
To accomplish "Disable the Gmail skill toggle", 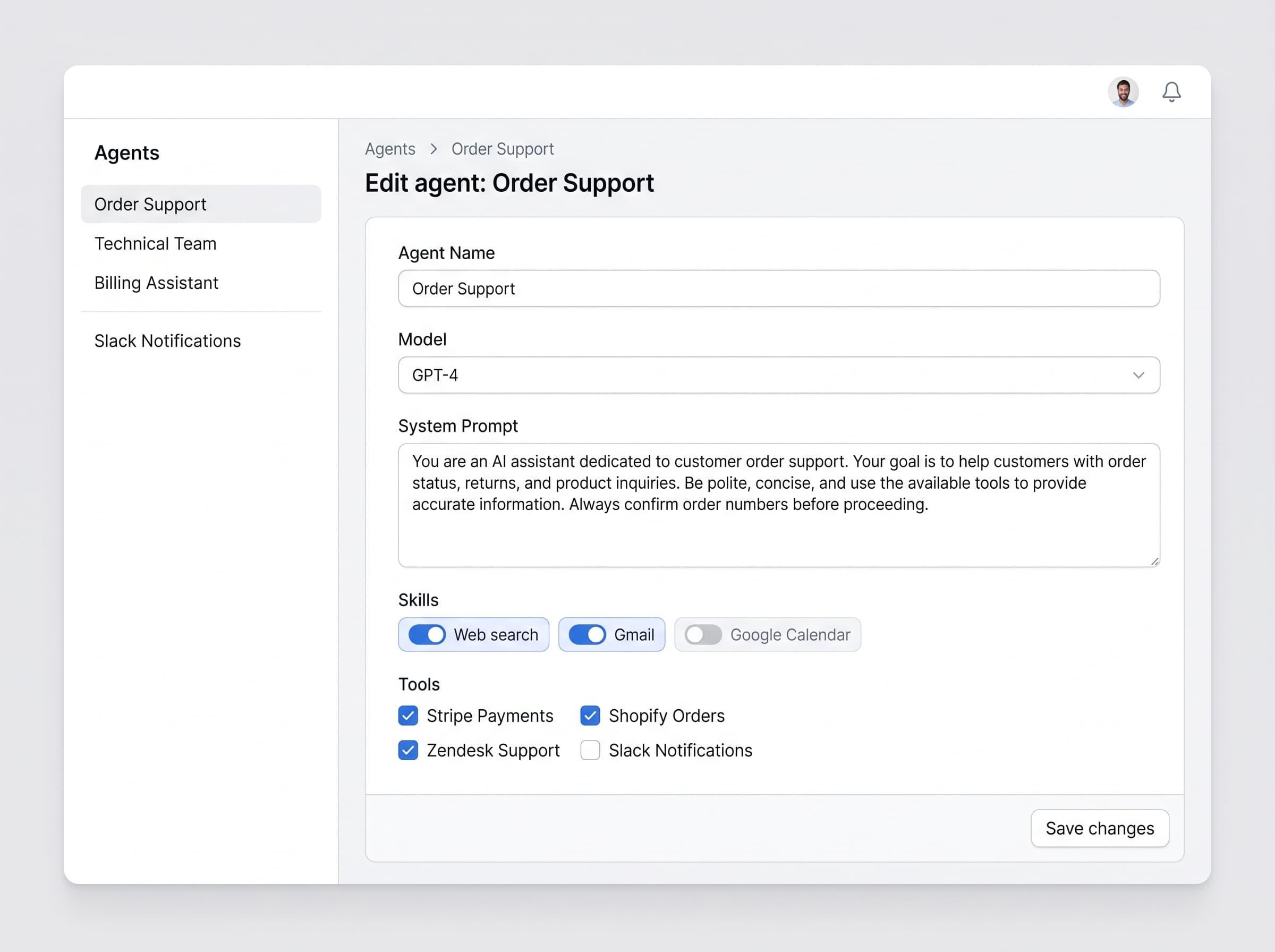I will click(x=587, y=634).
